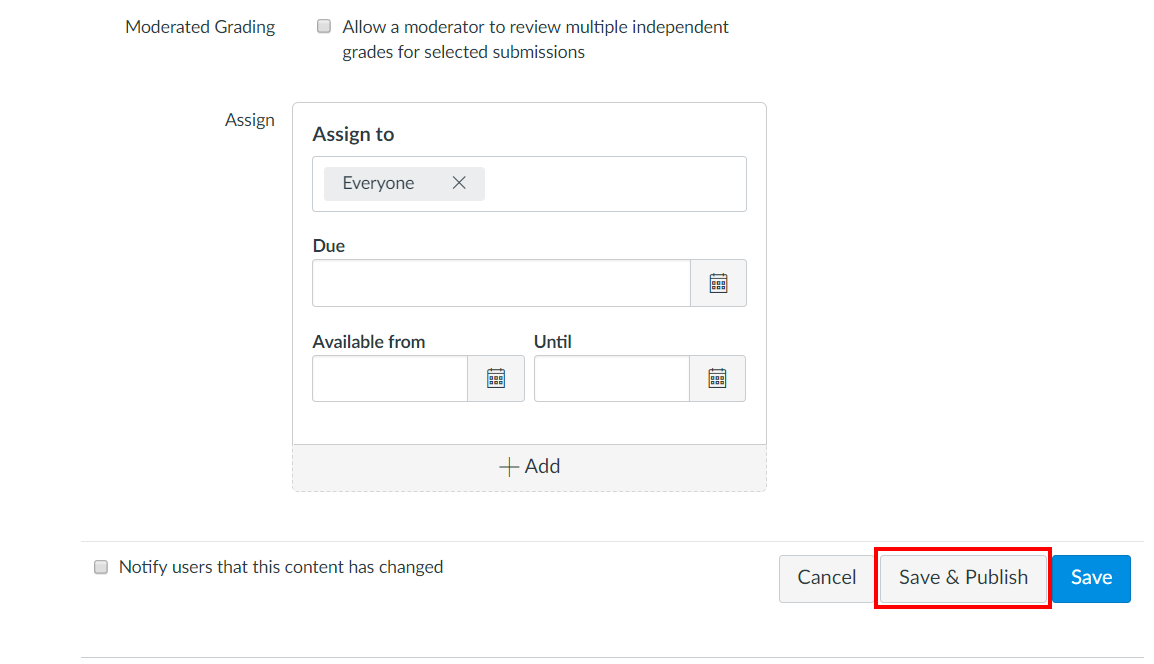Open the Available from calendar picker

click(x=496, y=378)
